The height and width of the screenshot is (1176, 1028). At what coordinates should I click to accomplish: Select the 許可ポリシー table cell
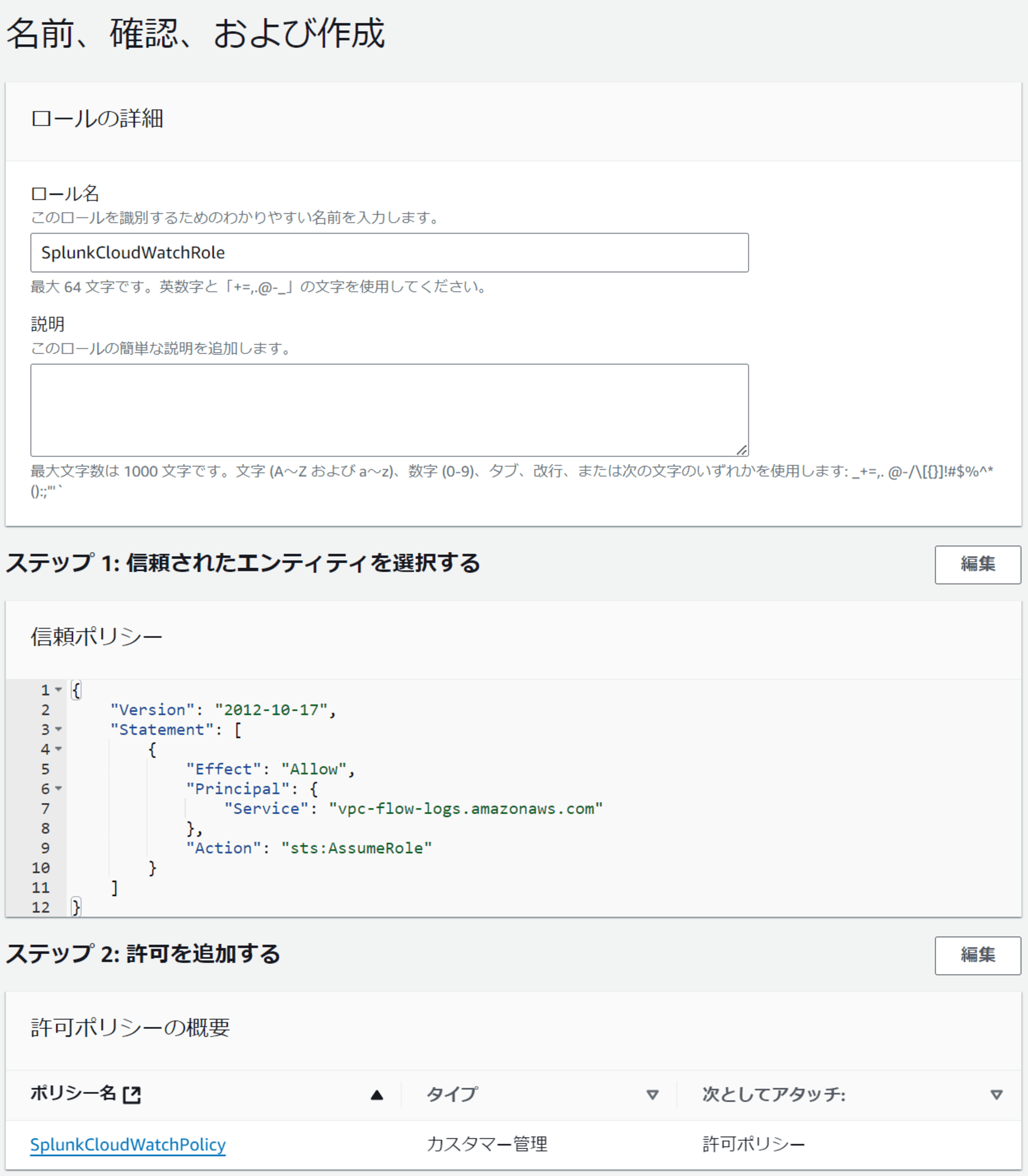(753, 1144)
